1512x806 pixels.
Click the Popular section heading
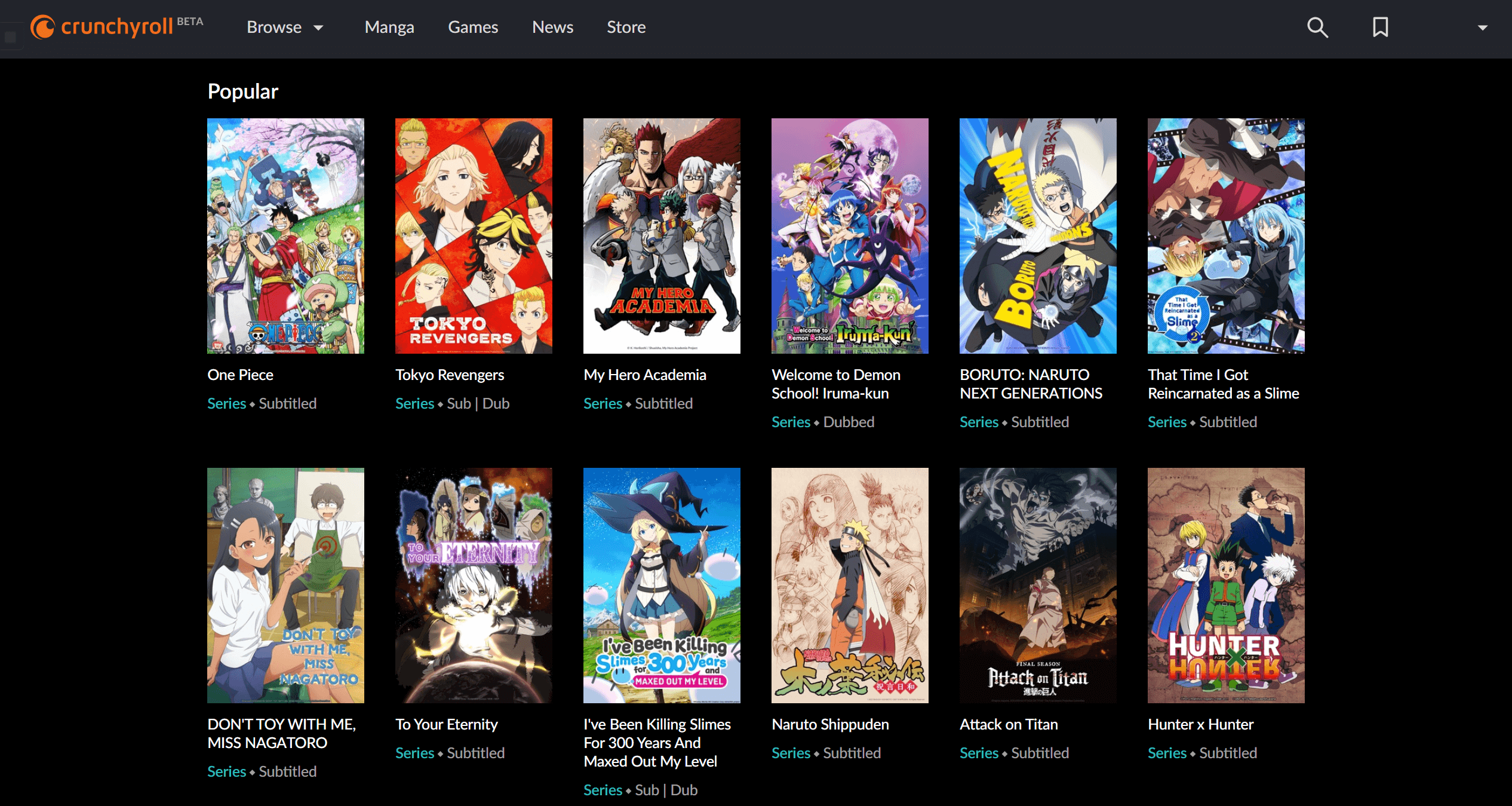(x=243, y=91)
